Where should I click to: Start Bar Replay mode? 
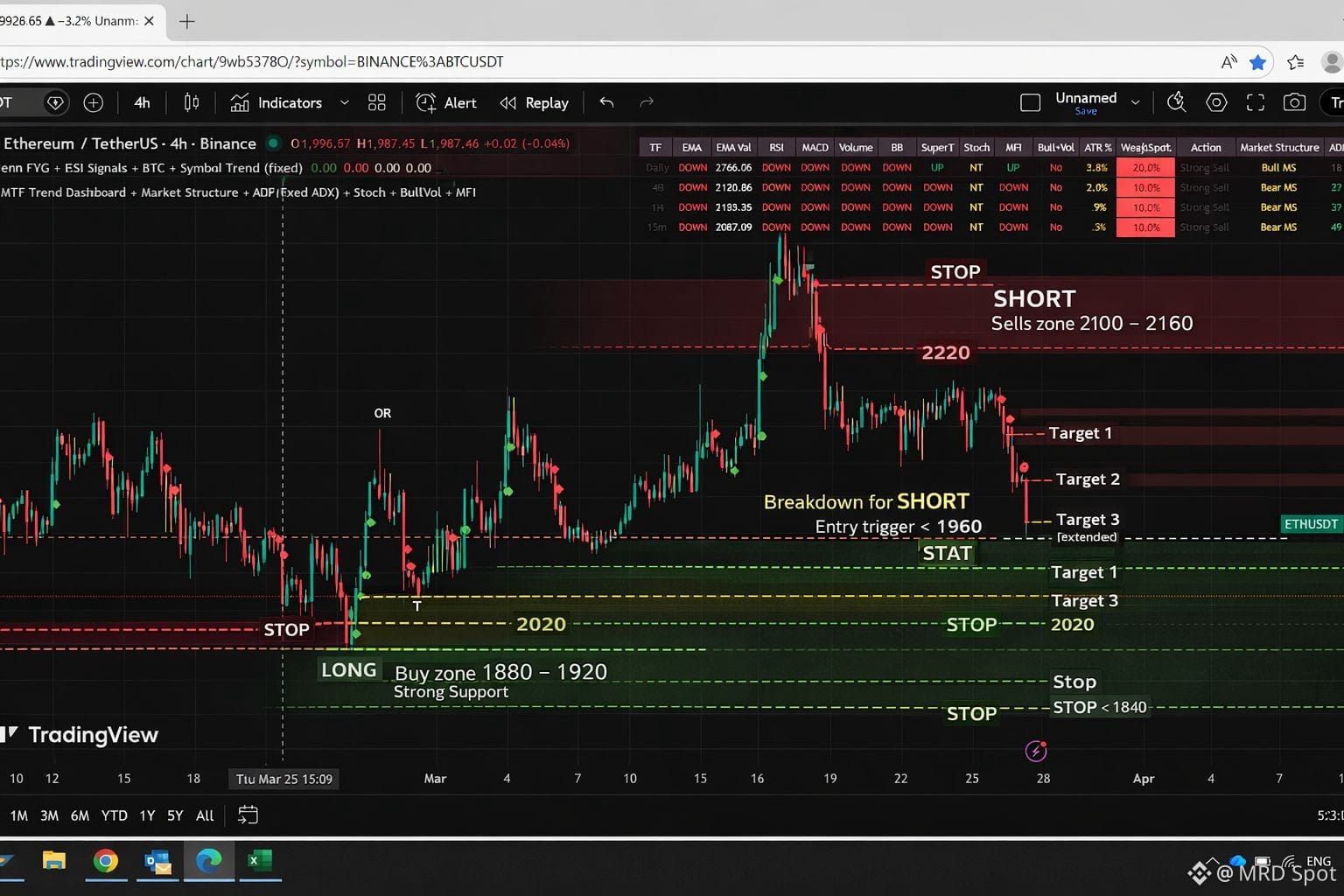point(534,102)
